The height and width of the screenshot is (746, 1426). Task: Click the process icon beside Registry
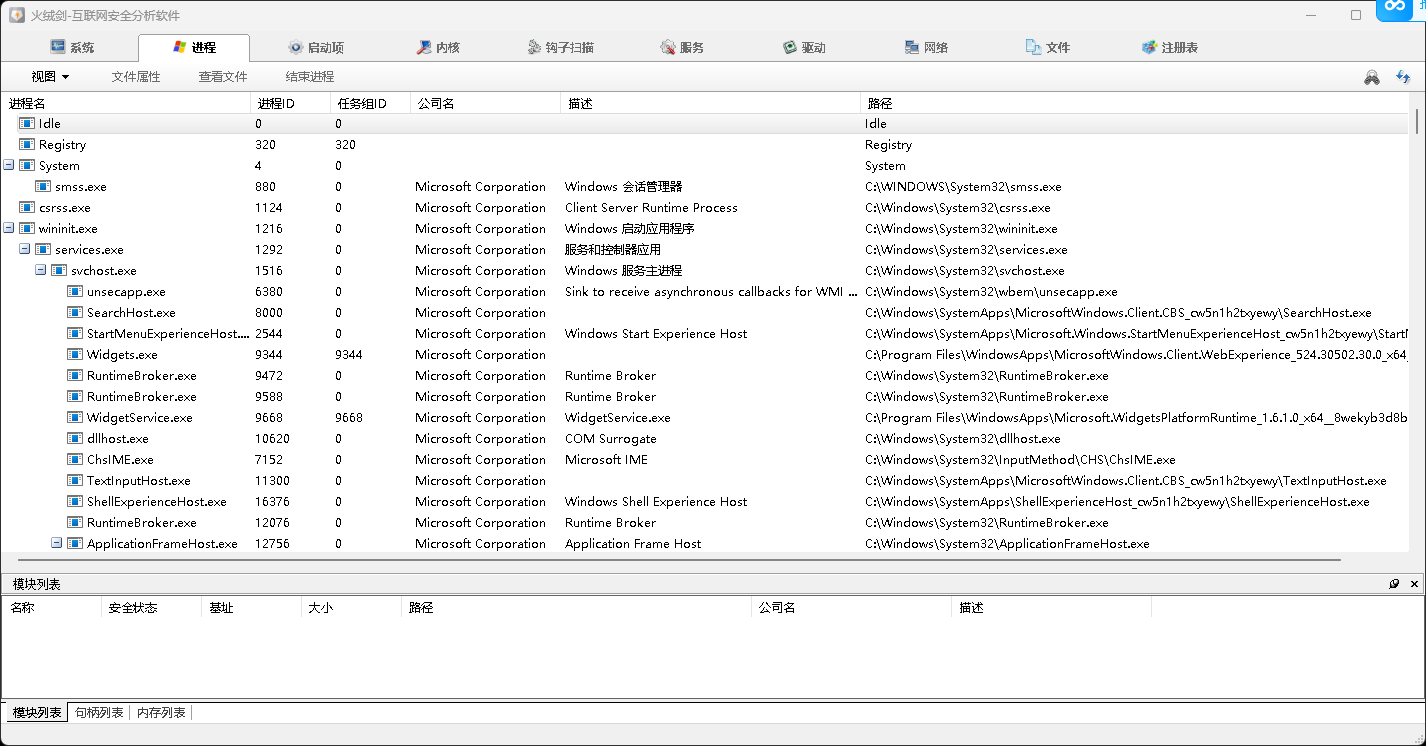tap(26, 145)
